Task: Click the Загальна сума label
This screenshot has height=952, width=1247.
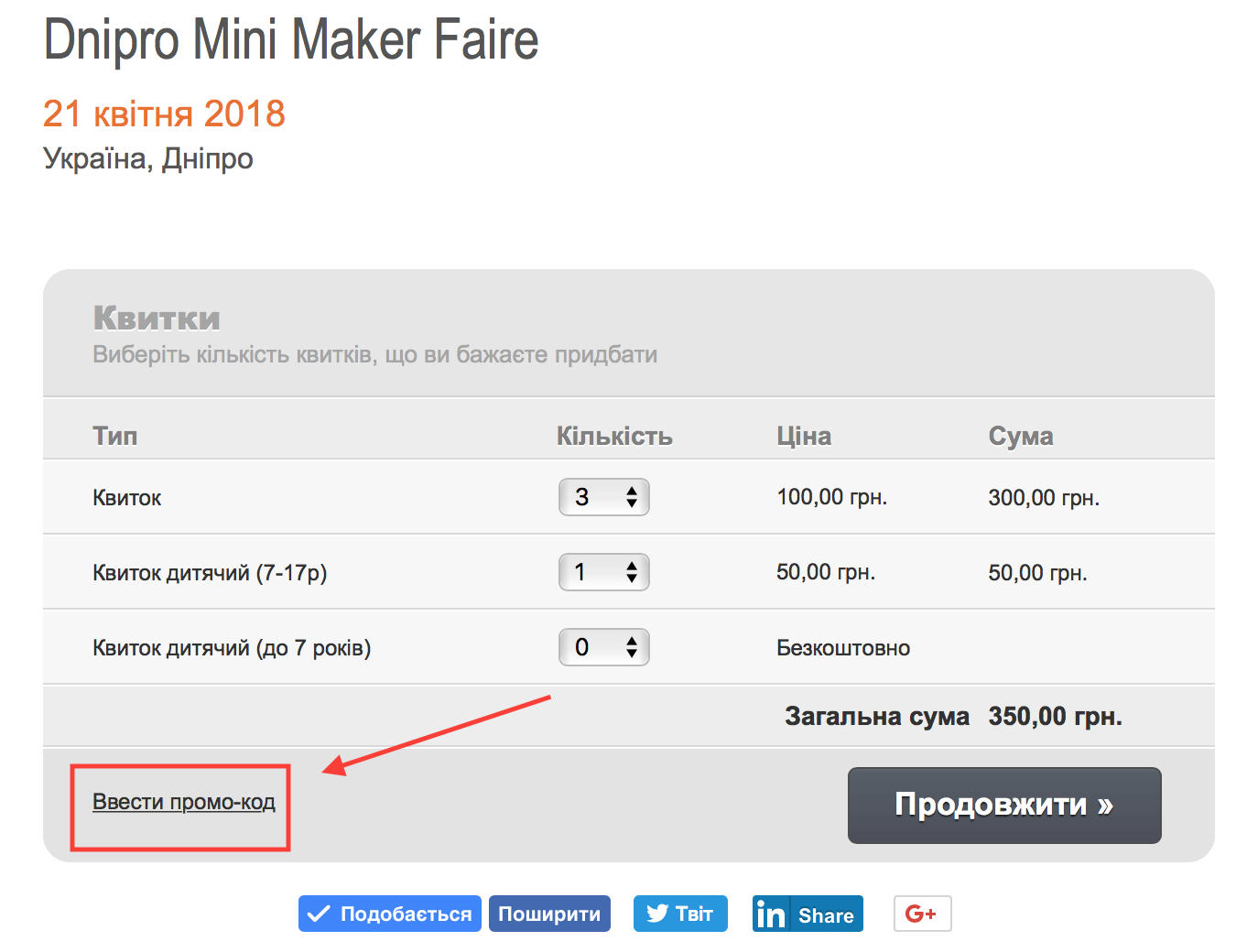Action: pyautogui.click(x=877, y=716)
